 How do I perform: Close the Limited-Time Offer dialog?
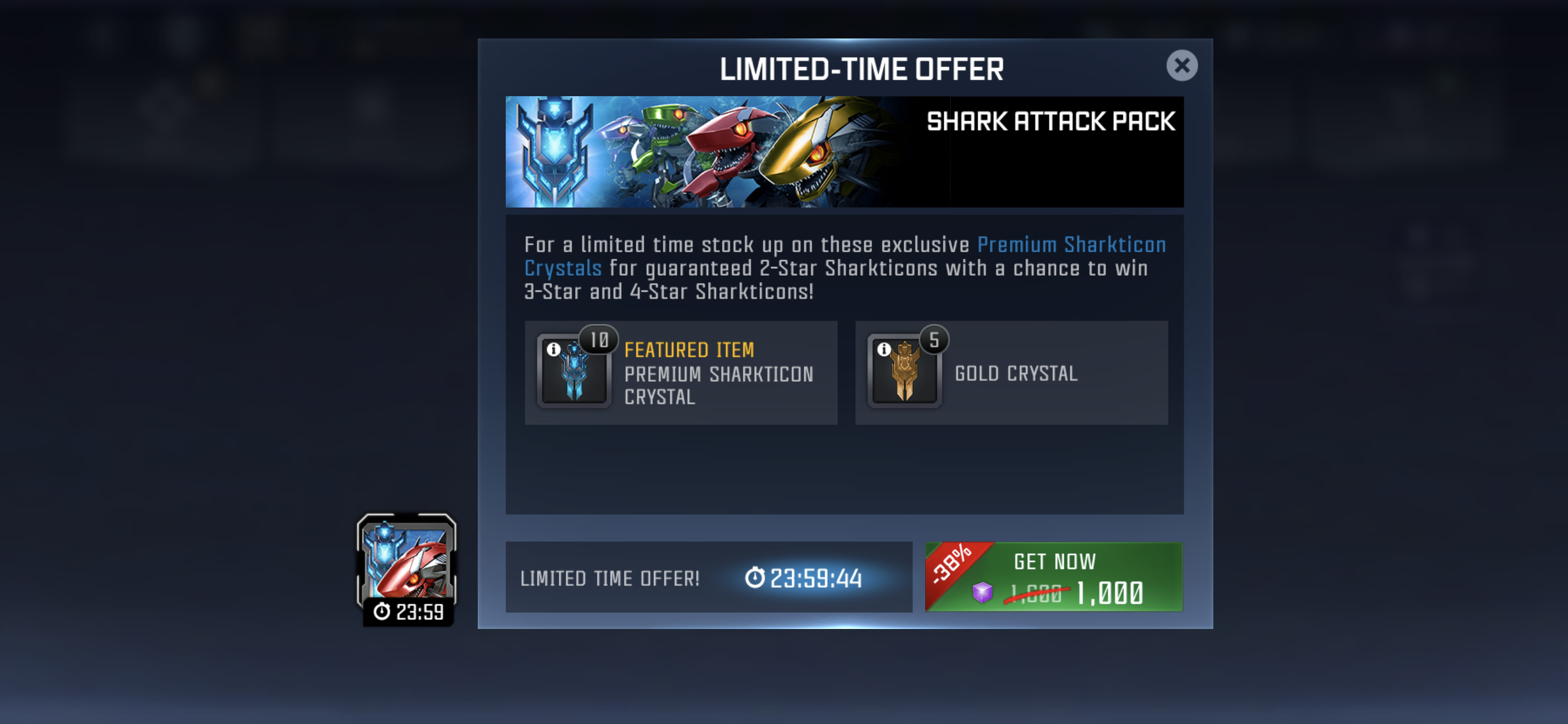coord(1181,65)
